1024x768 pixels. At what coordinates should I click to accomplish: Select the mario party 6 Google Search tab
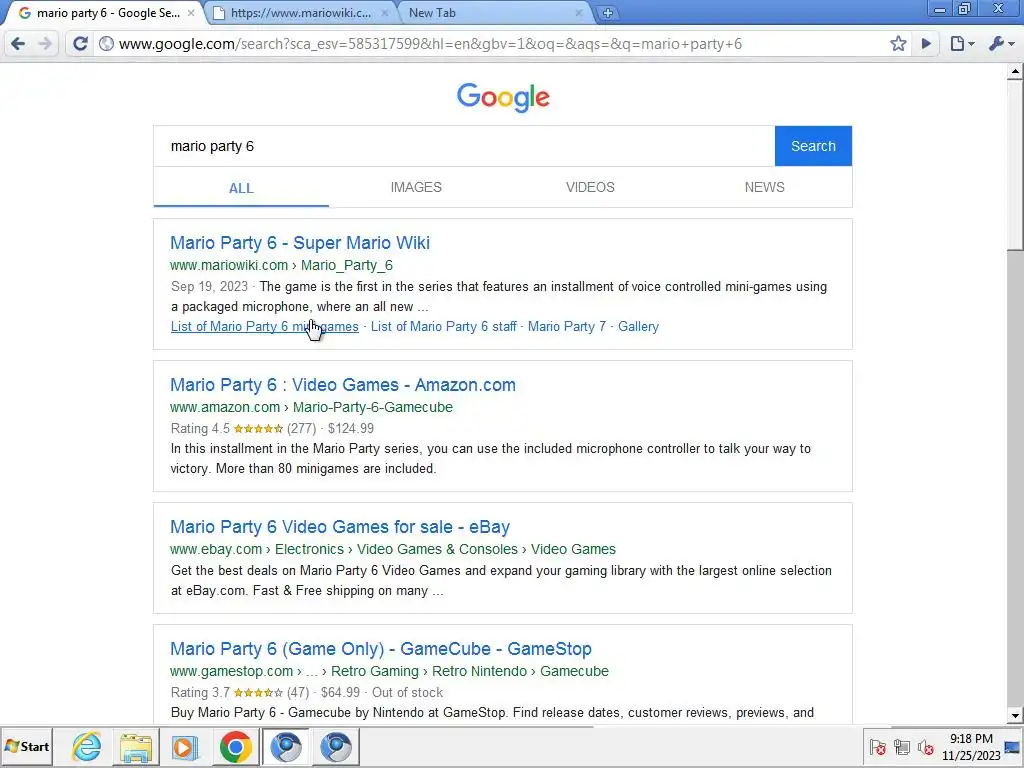tap(104, 12)
